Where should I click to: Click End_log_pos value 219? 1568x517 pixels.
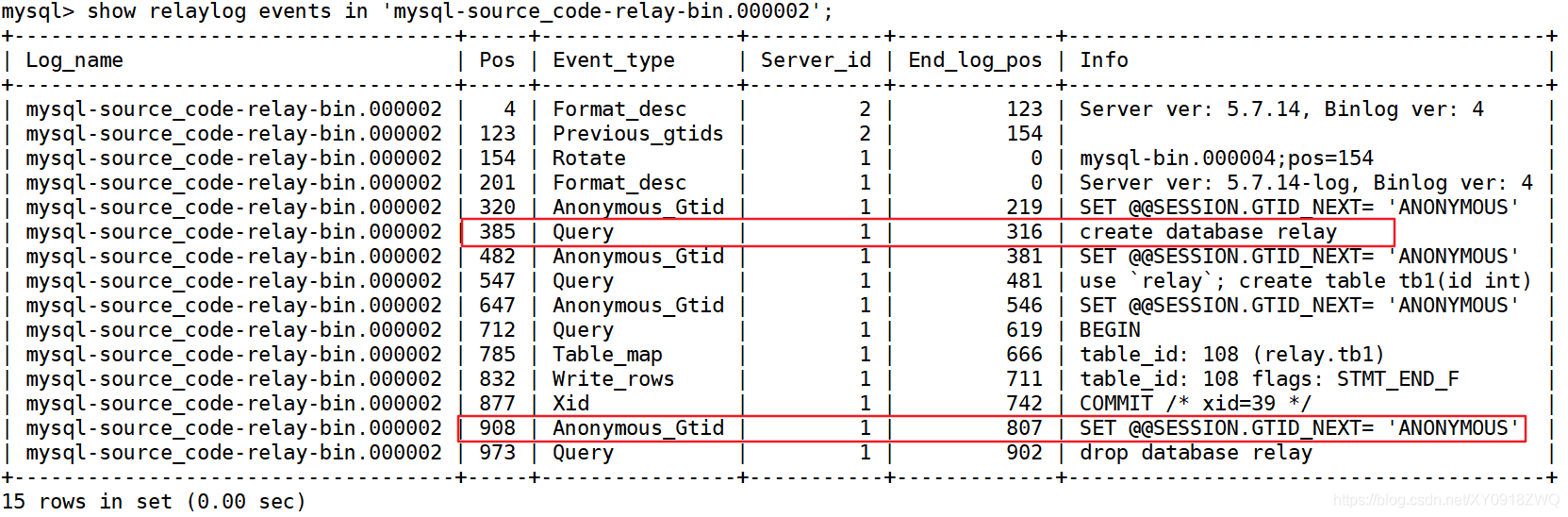(x=1024, y=208)
